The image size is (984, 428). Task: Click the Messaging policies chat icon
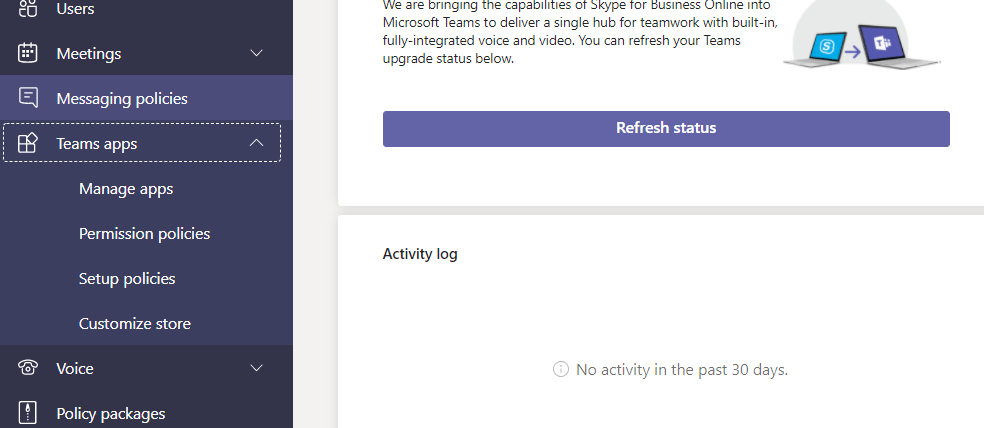[28, 98]
